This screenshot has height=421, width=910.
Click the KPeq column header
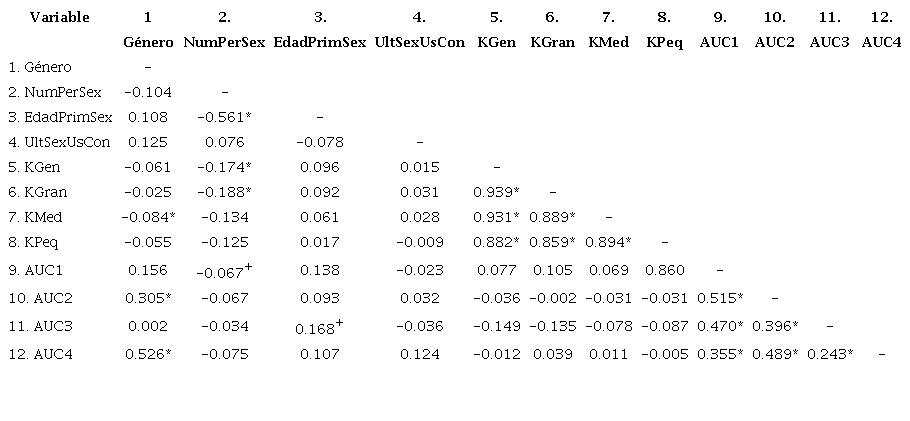click(664, 43)
